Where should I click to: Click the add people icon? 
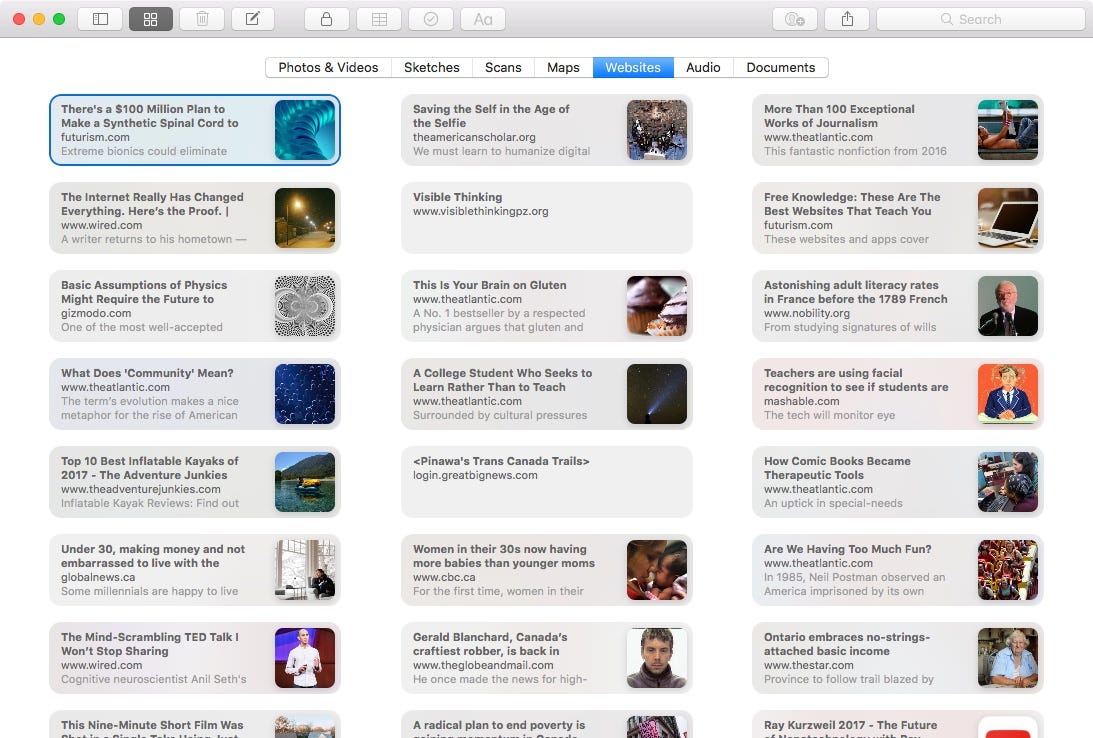point(795,19)
